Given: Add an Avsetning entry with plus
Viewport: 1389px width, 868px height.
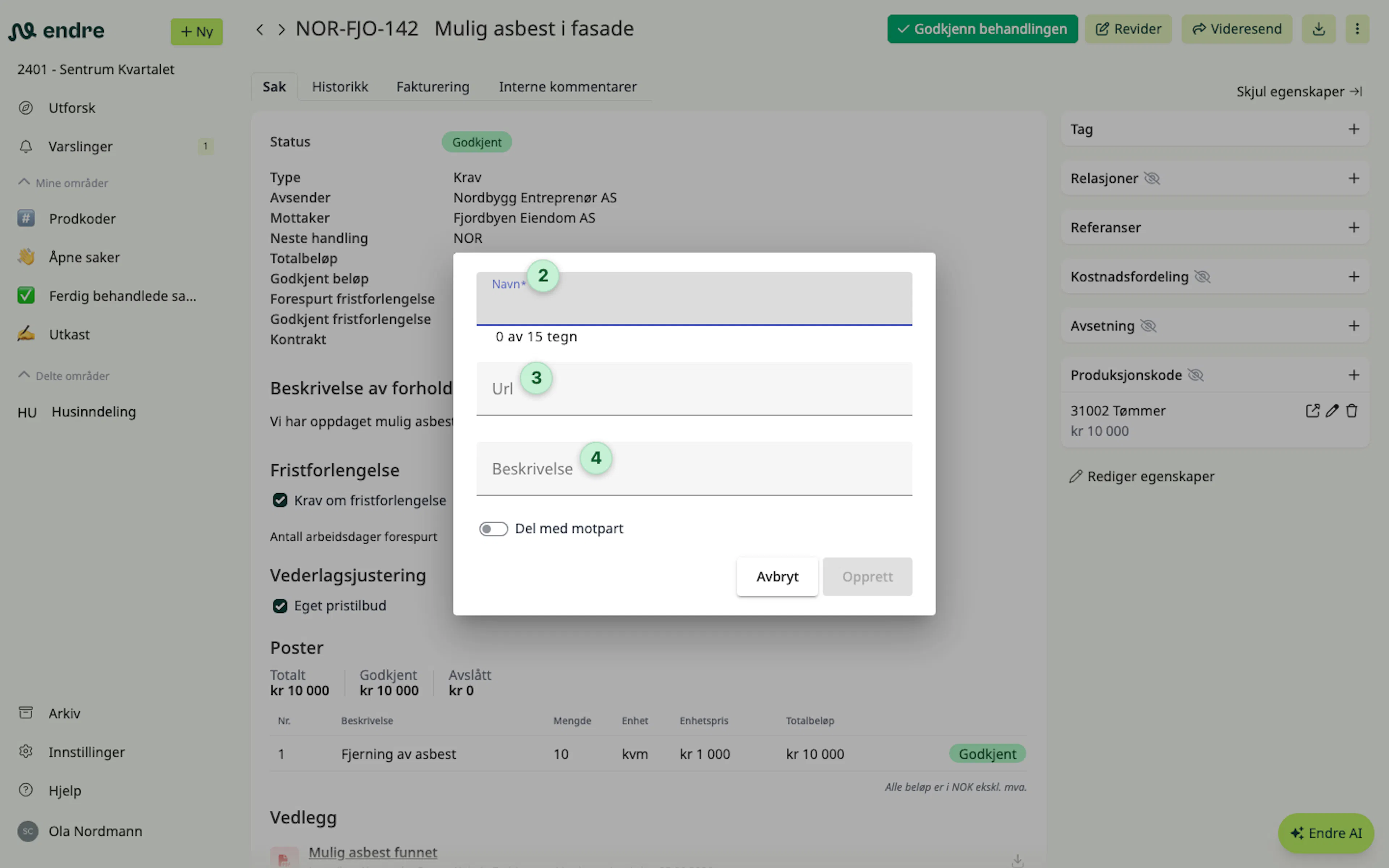Looking at the screenshot, I should point(1354,326).
